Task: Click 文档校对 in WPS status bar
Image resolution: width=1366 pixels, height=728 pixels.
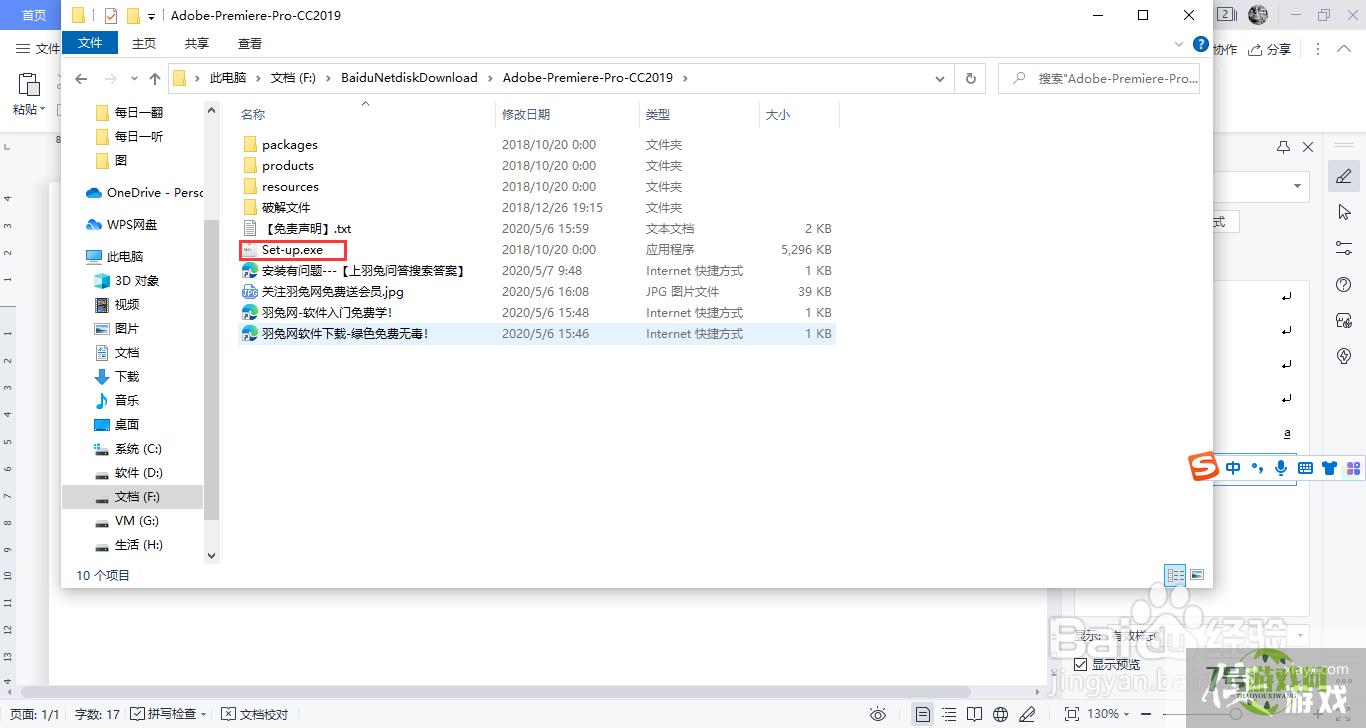Action: point(256,714)
